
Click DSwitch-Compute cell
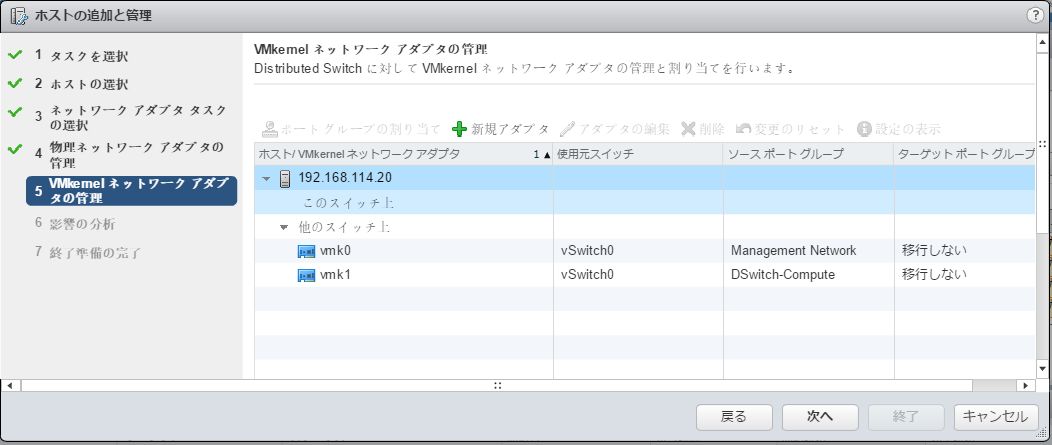pyautogui.click(x=783, y=275)
